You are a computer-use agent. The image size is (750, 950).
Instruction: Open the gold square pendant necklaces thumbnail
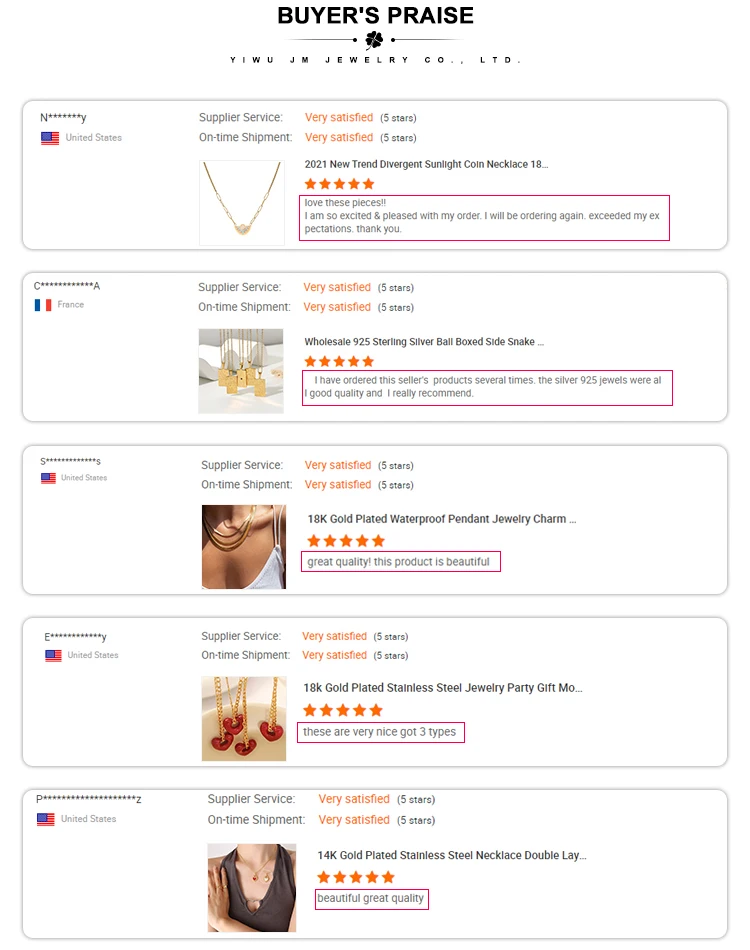(x=241, y=371)
